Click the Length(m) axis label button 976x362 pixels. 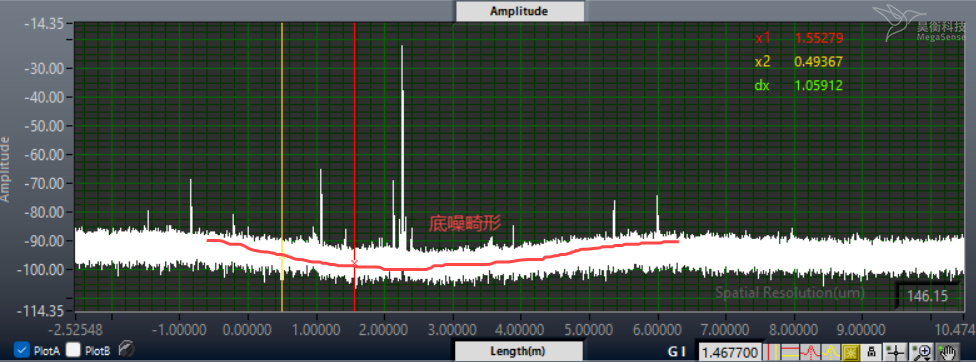click(518, 351)
